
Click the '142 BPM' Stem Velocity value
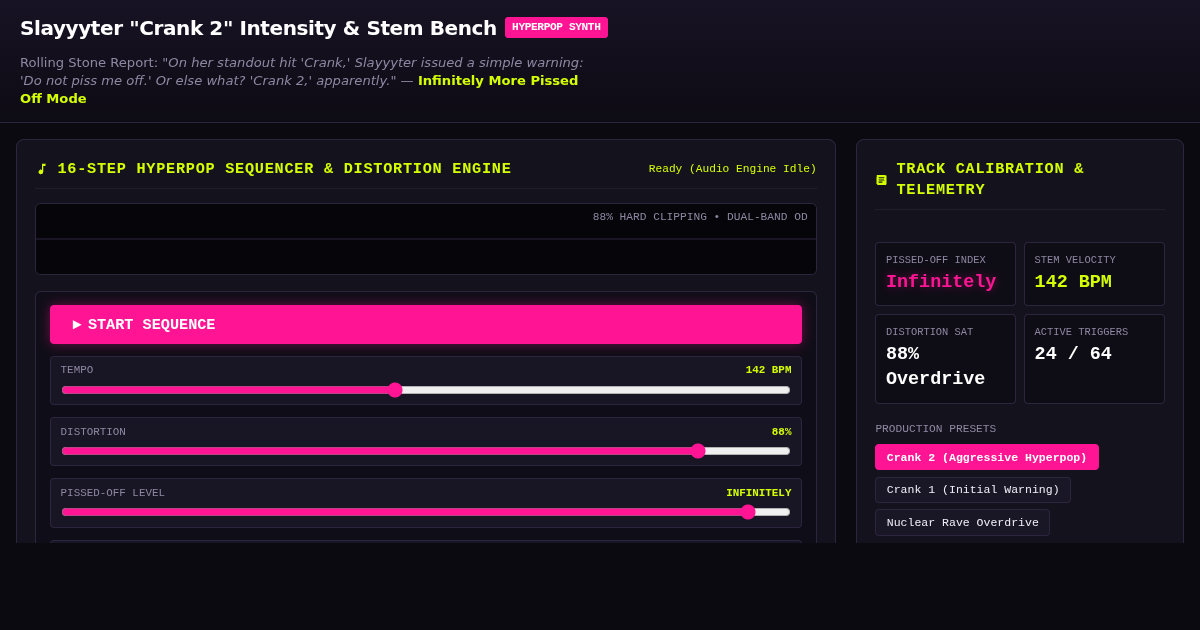click(x=1073, y=282)
